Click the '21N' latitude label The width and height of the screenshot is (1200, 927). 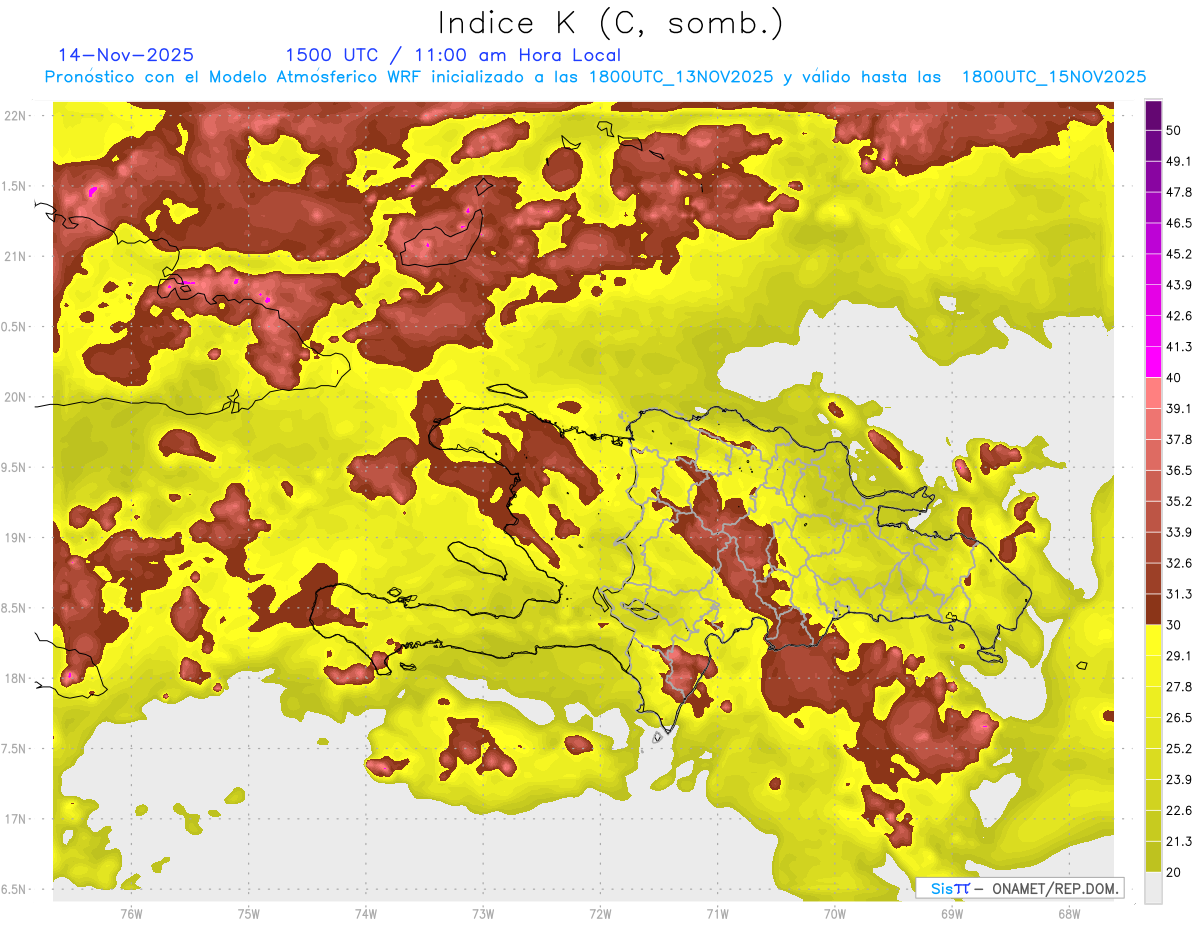click(16, 256)
